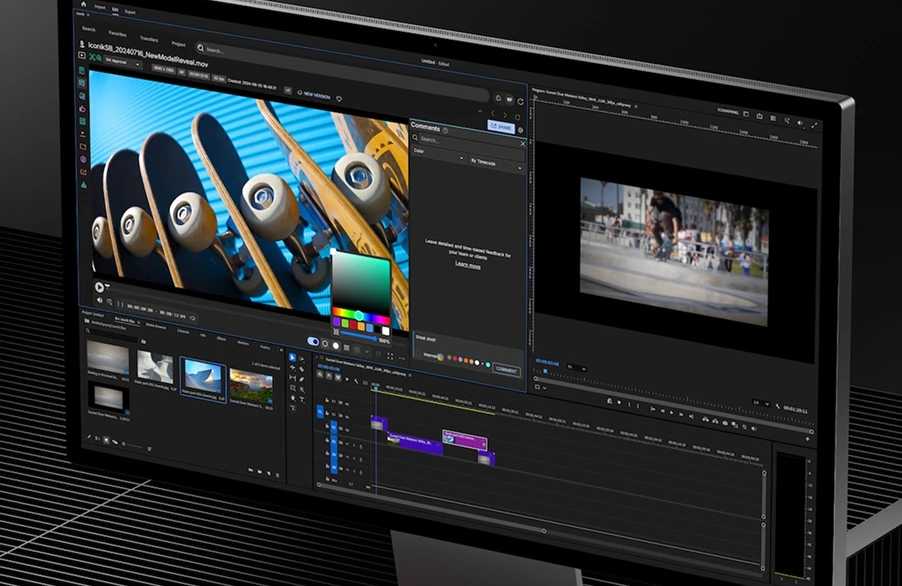Viewport: 902px width, 586px height.
Task: Clear the Comments search with X
Action: (523, 144)
